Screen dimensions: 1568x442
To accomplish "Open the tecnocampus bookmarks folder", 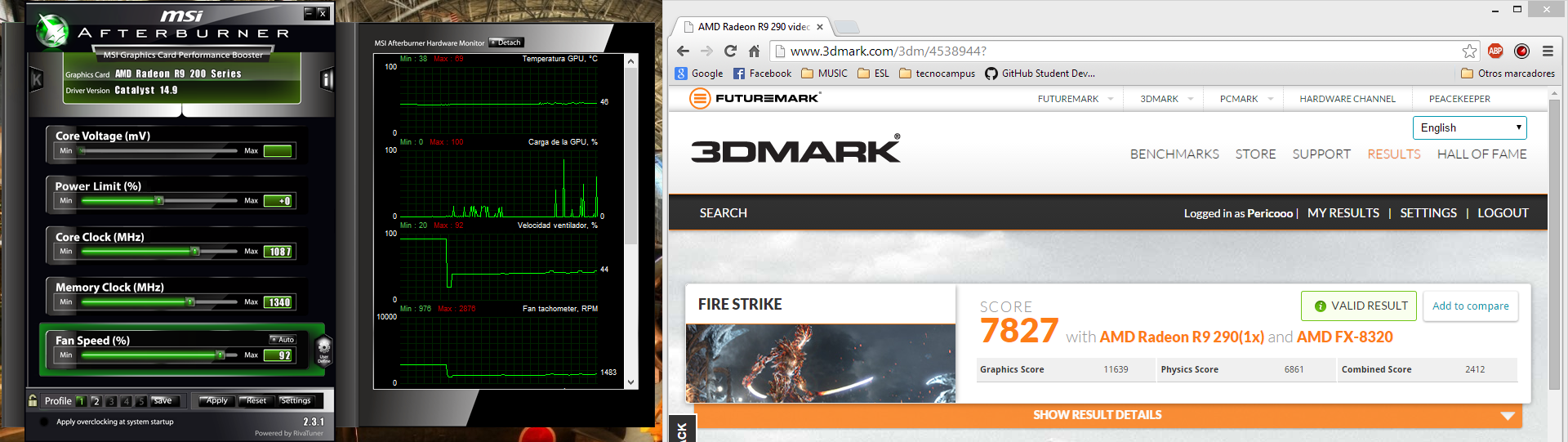I will click(938, 74).
